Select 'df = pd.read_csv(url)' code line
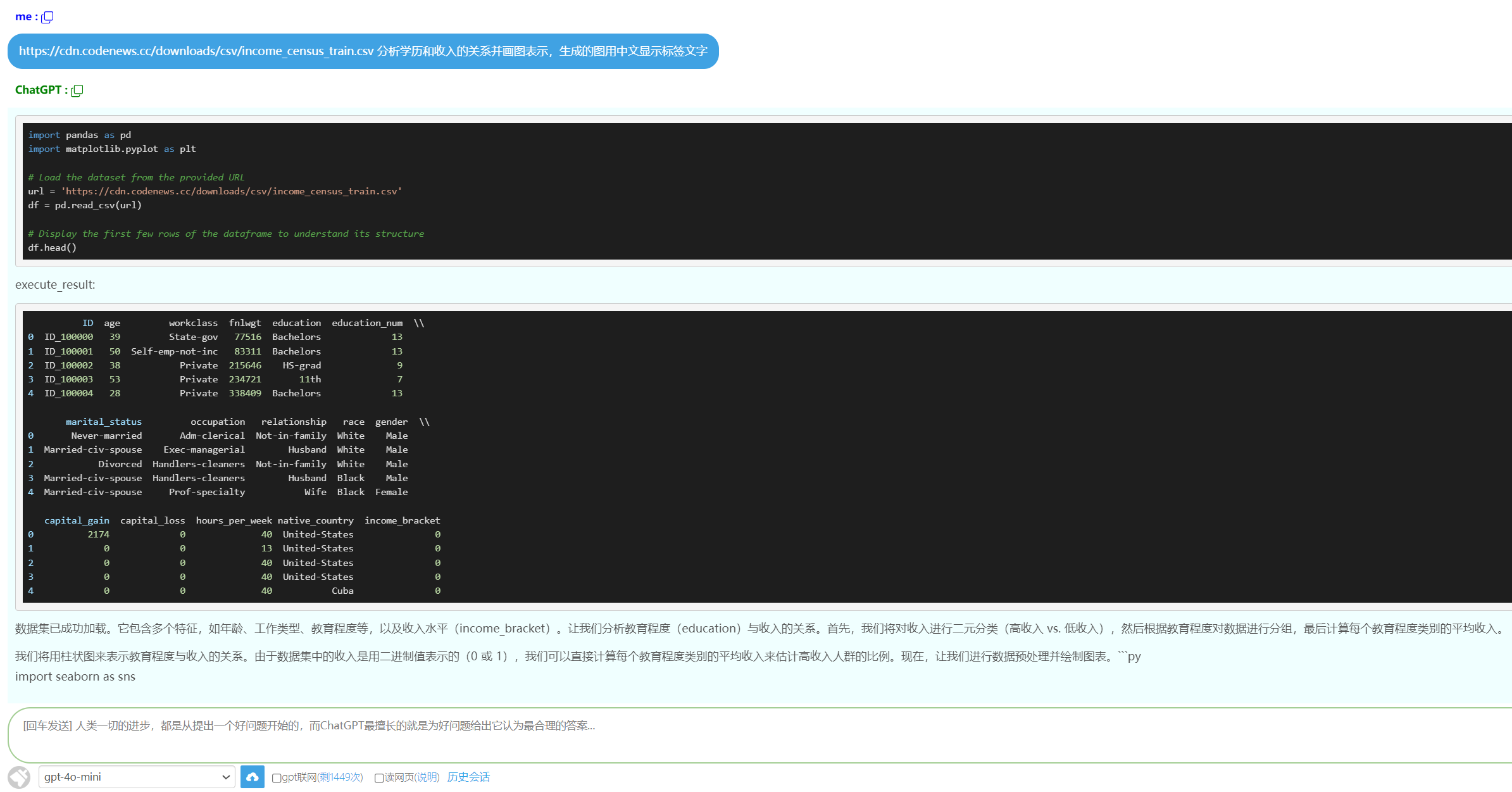The height and width of the screenshot is (792, 1512). point(85,205)
